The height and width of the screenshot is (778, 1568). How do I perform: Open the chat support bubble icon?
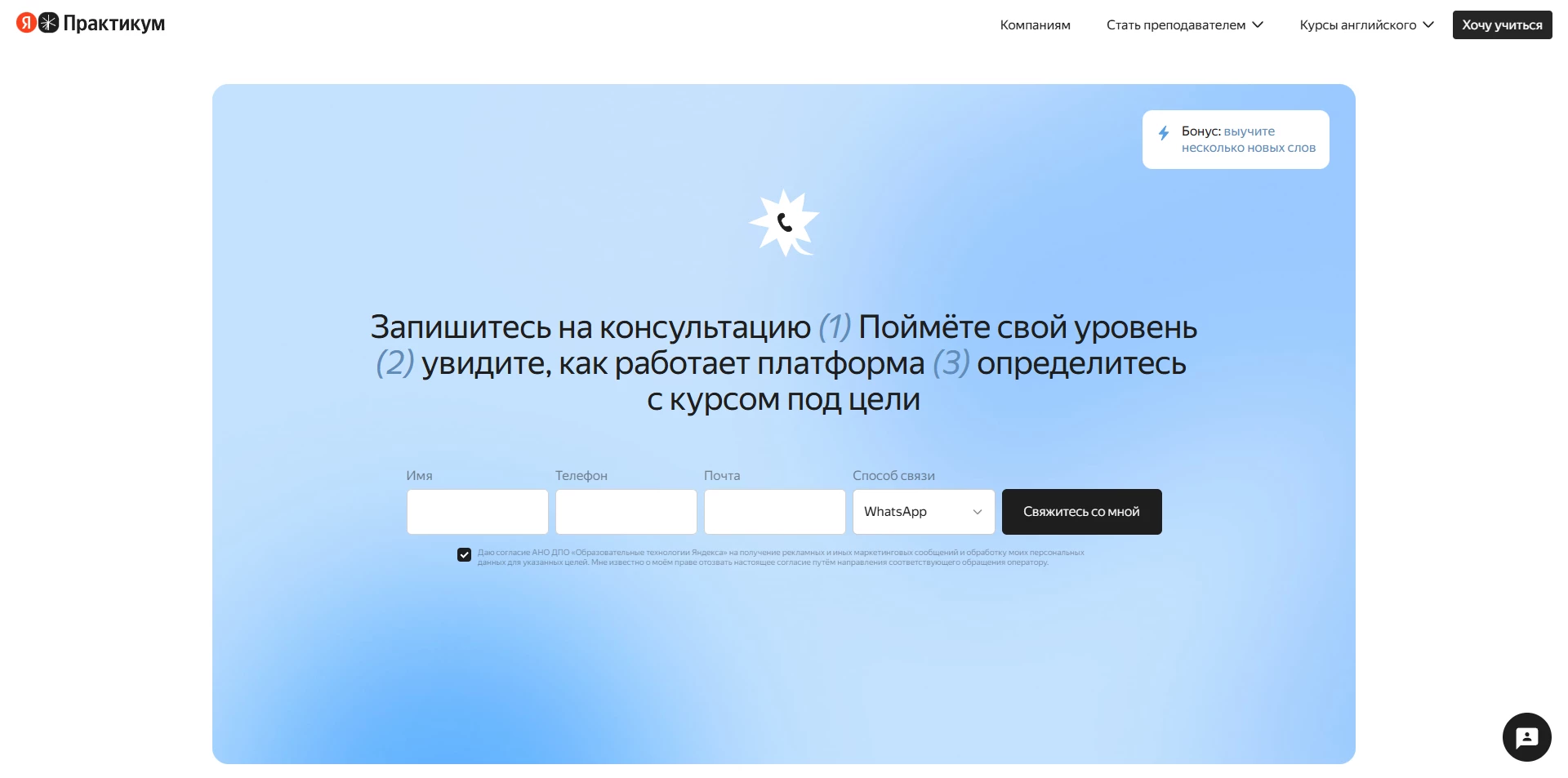(x=1526, y=736)
